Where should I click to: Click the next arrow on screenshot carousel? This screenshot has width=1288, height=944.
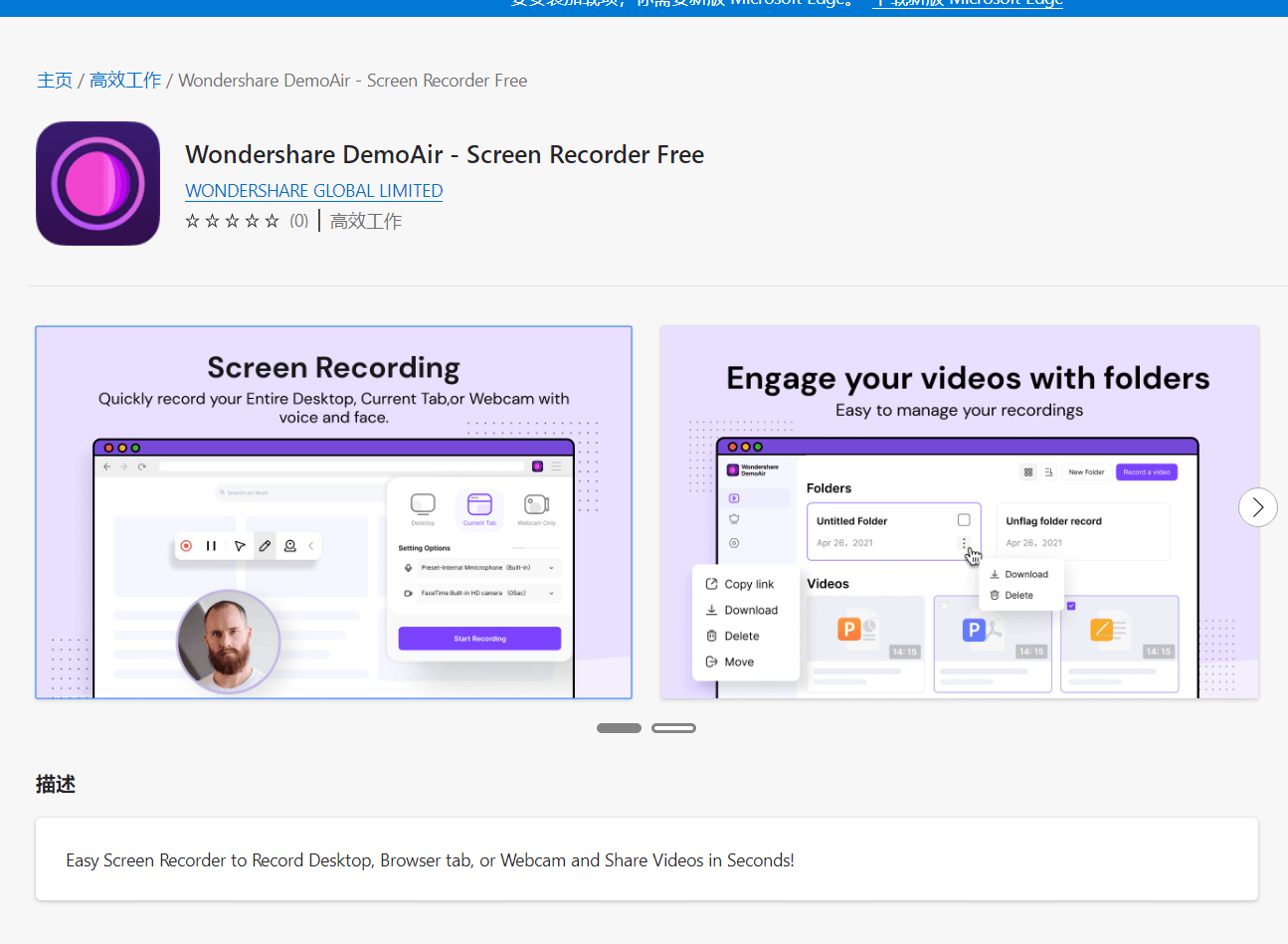(1257, 507)
